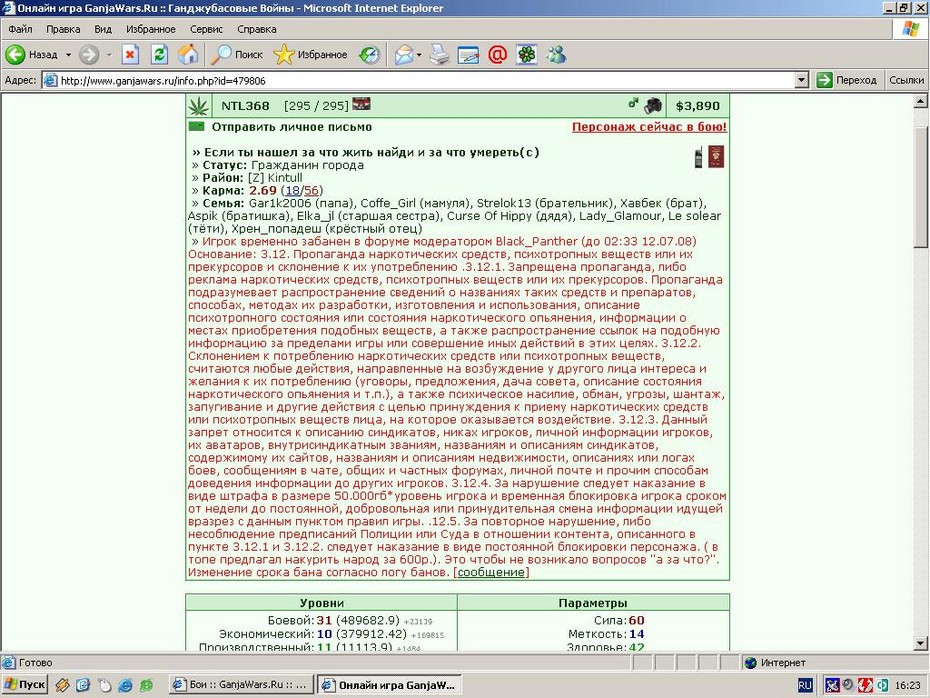
Task: Open the karma value 18 link
Action: [x=292, y=190]
